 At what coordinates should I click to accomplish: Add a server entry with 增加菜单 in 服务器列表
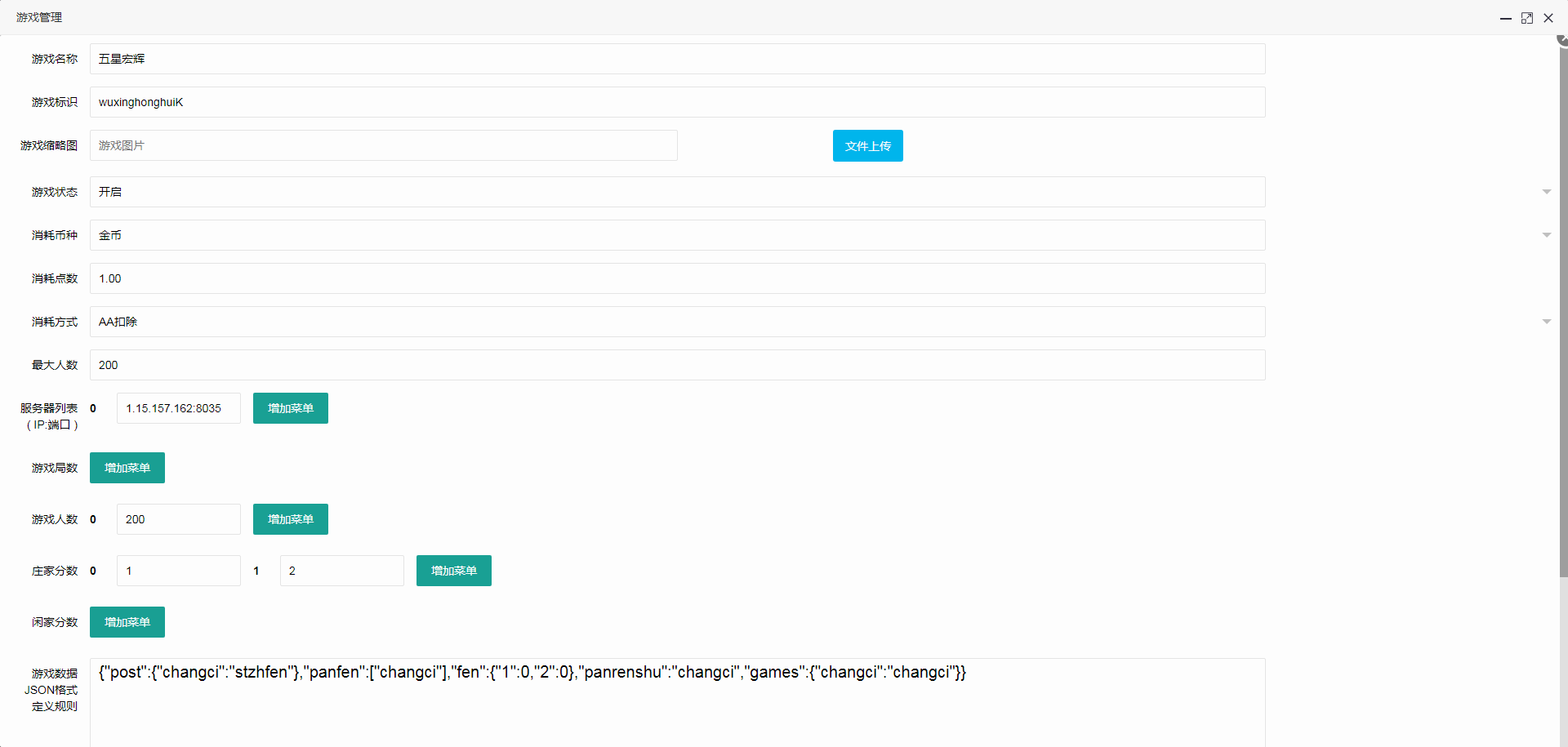290,408
